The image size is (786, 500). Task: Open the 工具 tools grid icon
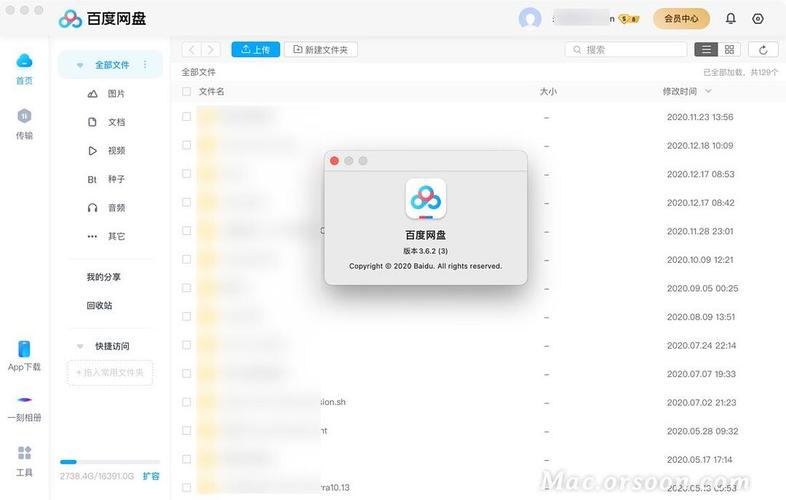pos(24,453)
